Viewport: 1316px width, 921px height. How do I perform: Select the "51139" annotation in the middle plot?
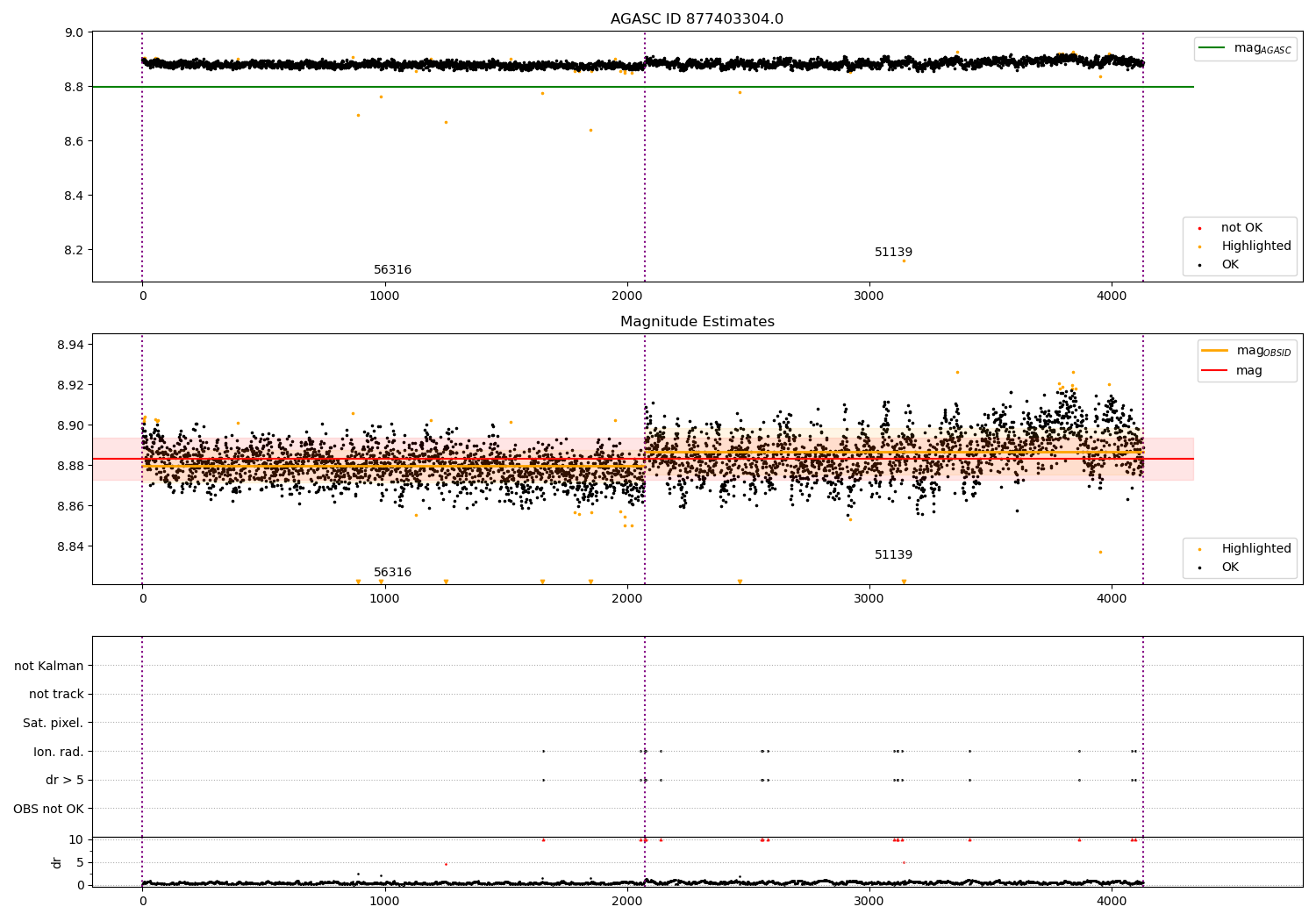click(x=893, y=555)
